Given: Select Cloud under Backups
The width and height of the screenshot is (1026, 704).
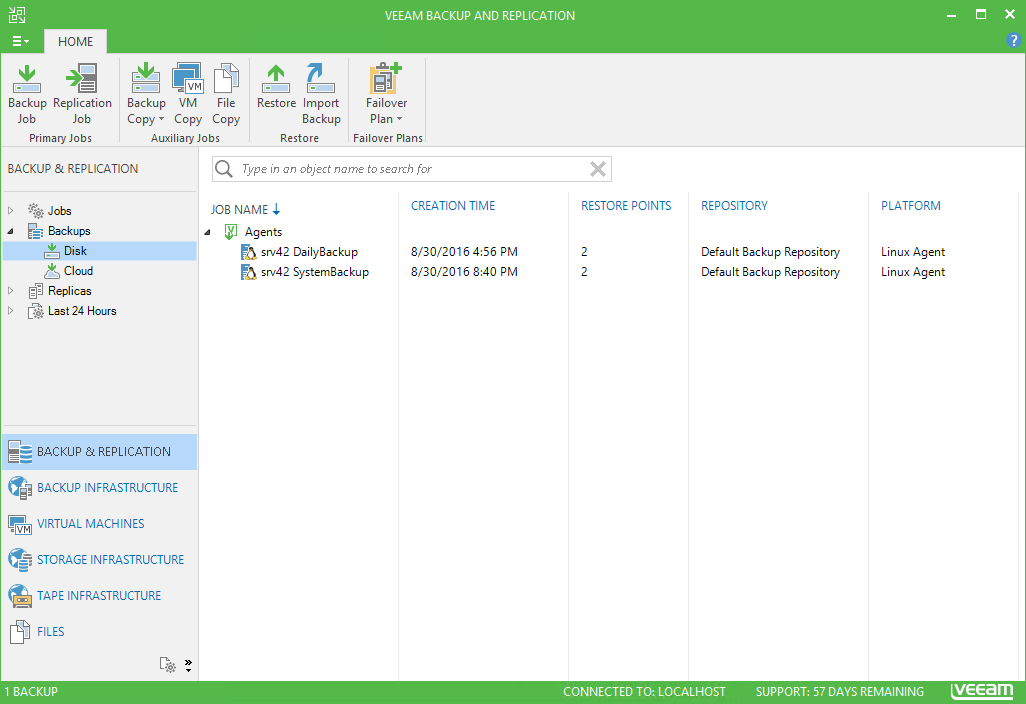Looking at the screenshot, I should (79, 271).
